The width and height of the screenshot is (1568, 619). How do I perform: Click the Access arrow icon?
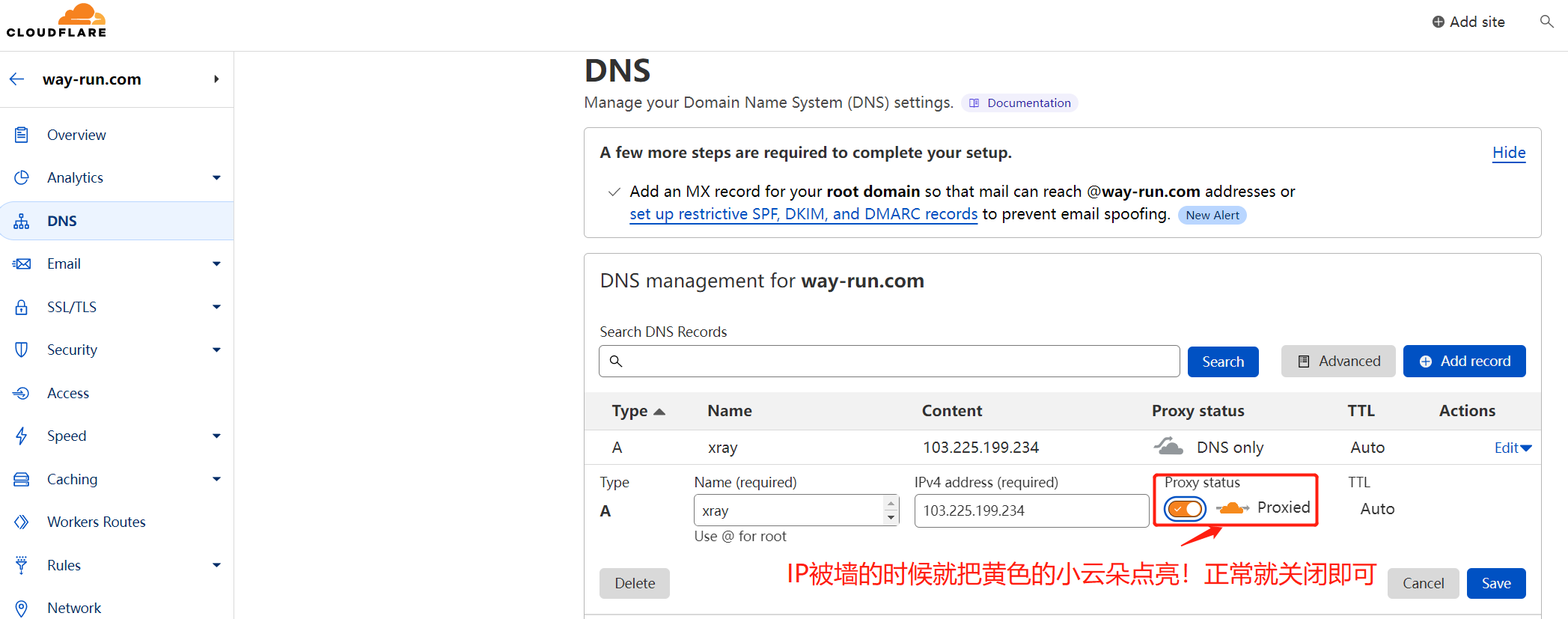pos(22,393)
